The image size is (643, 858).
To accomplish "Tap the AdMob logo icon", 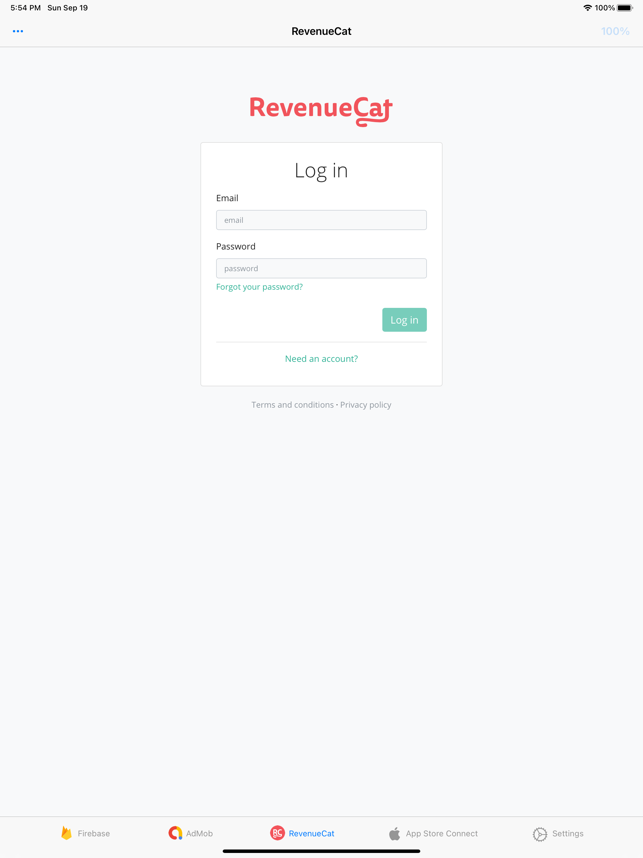I will point(175,833).
